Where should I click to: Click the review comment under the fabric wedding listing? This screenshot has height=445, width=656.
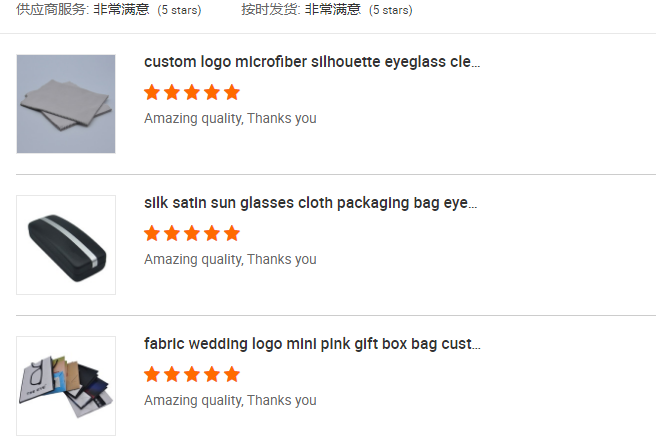(230, 400)
